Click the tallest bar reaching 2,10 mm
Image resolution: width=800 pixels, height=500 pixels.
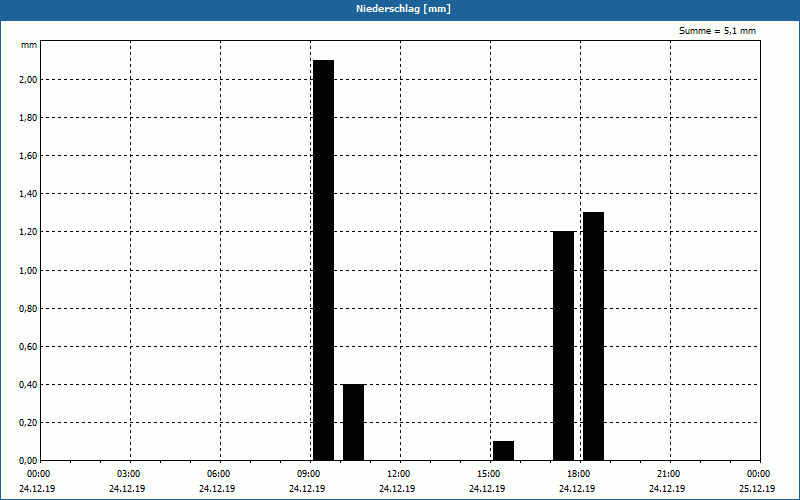pyautogui.click(x=323, y=260)
